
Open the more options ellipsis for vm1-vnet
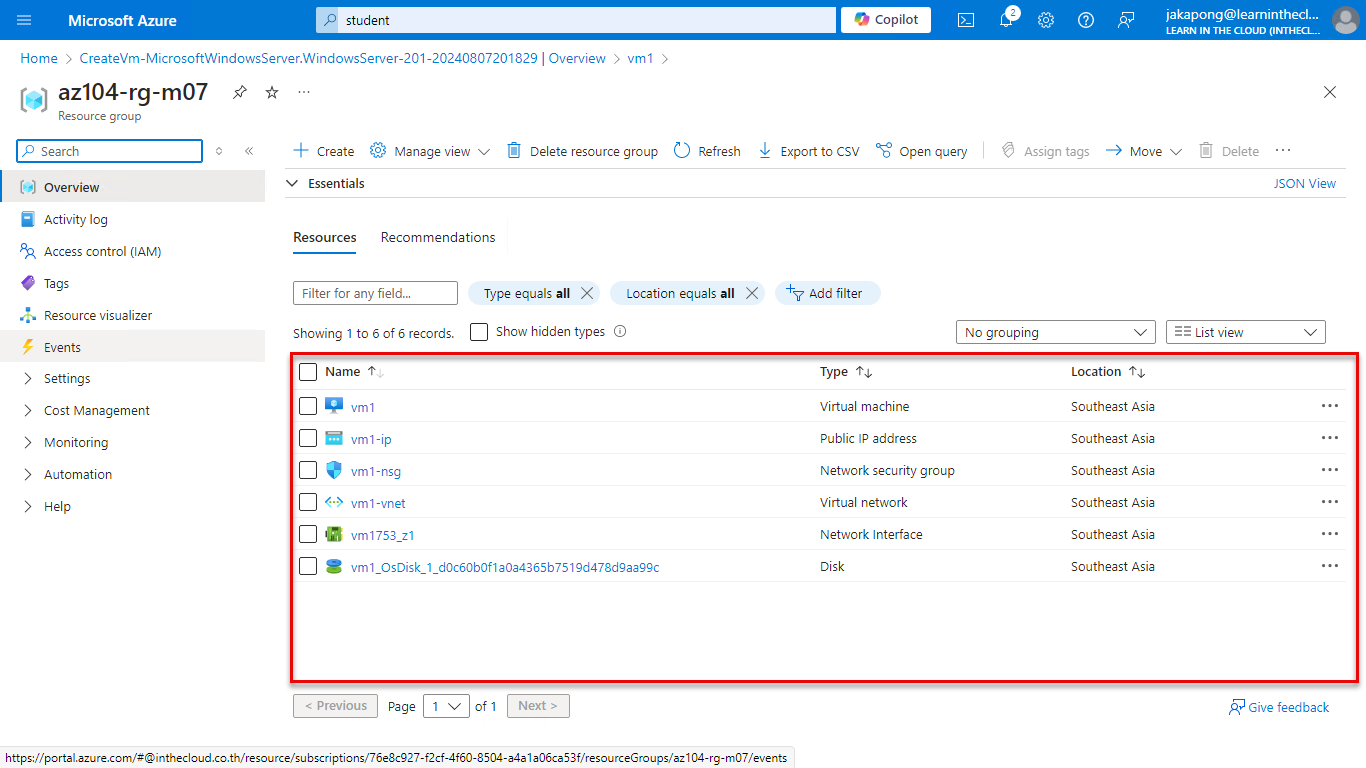(1329, 502)
